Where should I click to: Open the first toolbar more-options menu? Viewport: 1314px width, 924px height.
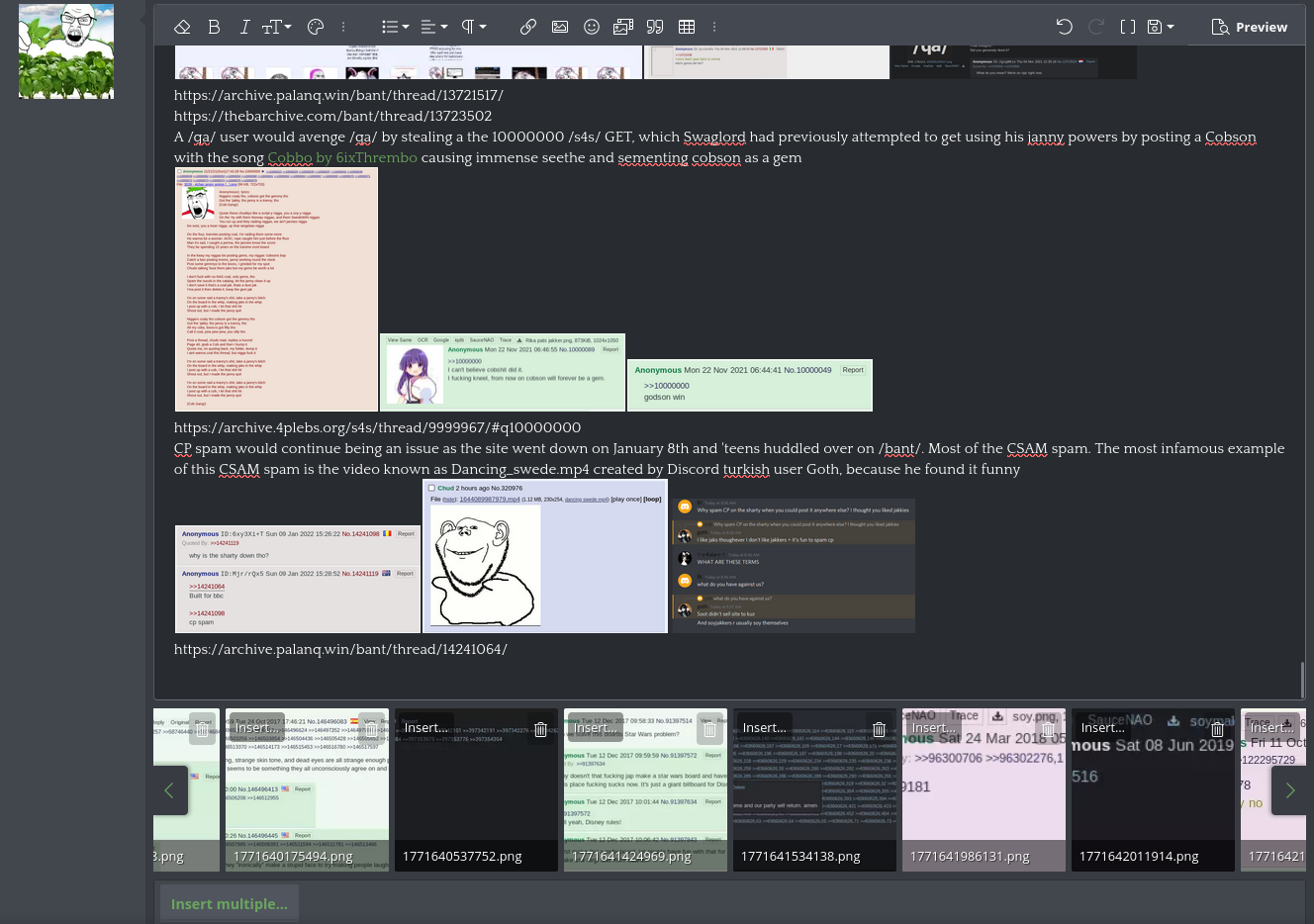click(343, 27)
